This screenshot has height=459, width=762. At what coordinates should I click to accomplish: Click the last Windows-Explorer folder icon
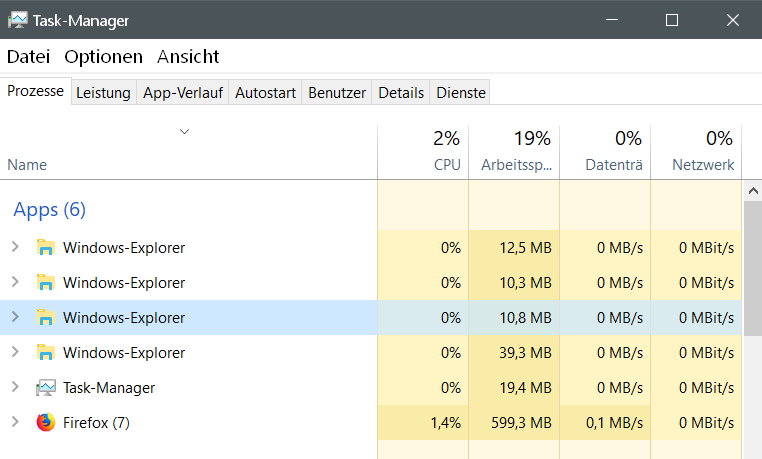(x=46, y=353)
